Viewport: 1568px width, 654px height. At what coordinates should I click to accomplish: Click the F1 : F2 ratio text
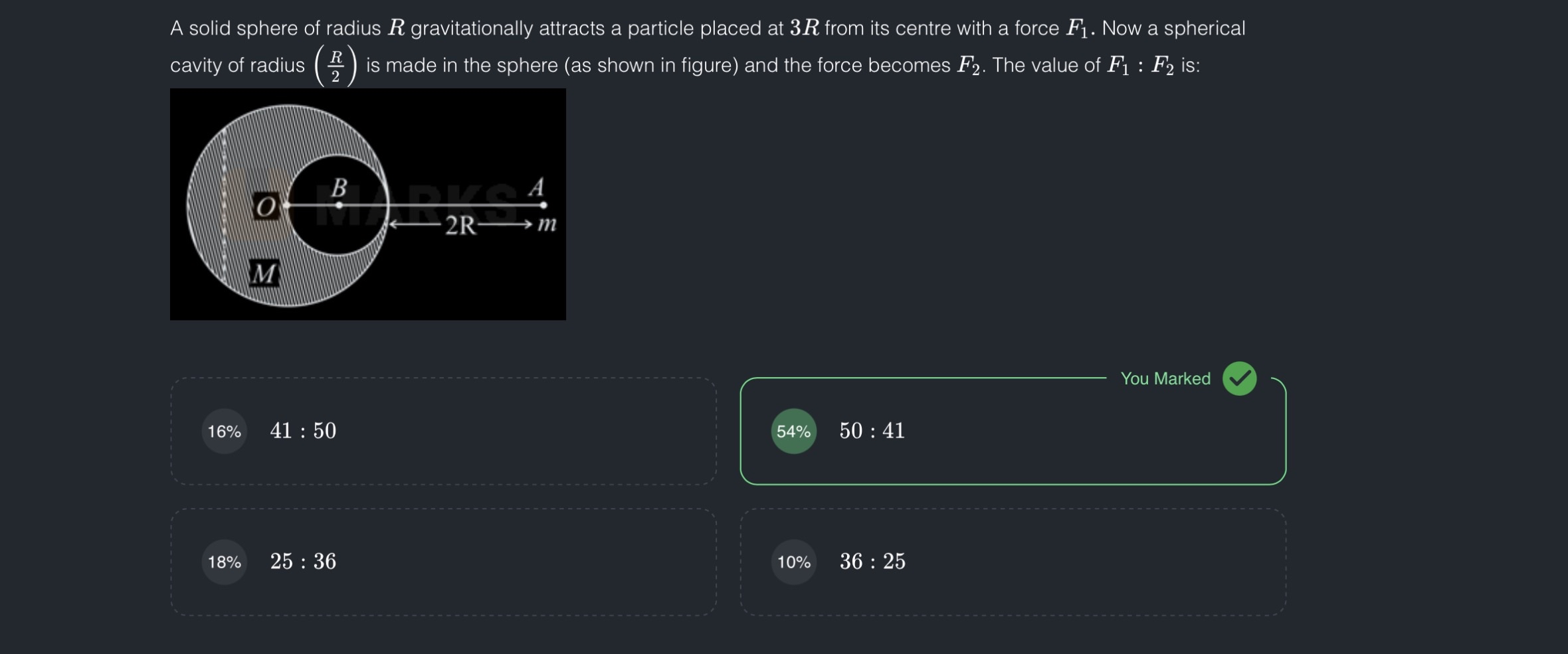click(1139, 66)
